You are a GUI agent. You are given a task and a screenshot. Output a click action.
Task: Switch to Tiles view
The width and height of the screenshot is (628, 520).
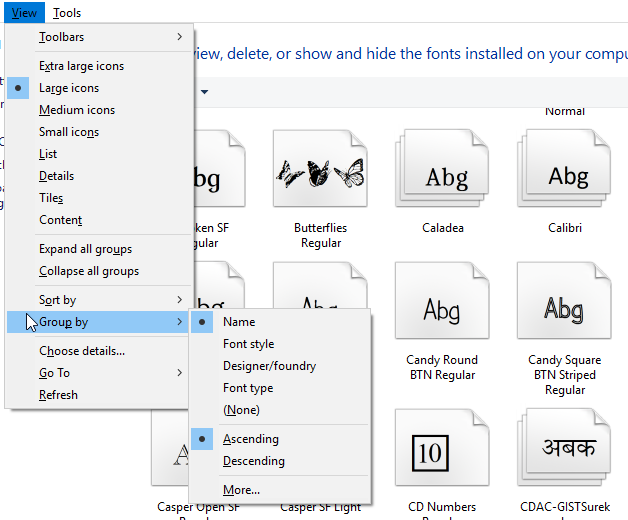point(98,198)
